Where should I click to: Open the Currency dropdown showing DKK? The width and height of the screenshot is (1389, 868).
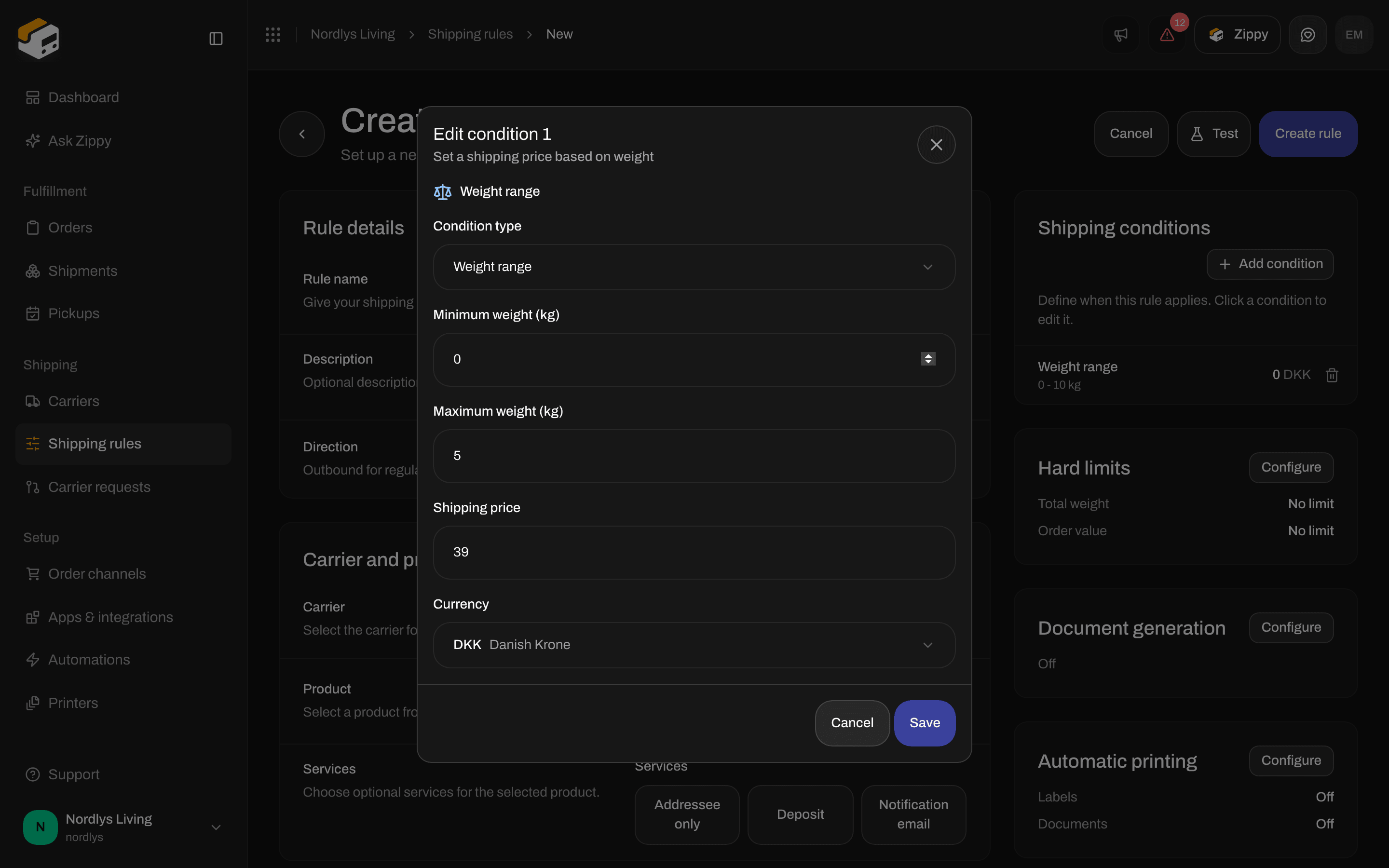694,645
